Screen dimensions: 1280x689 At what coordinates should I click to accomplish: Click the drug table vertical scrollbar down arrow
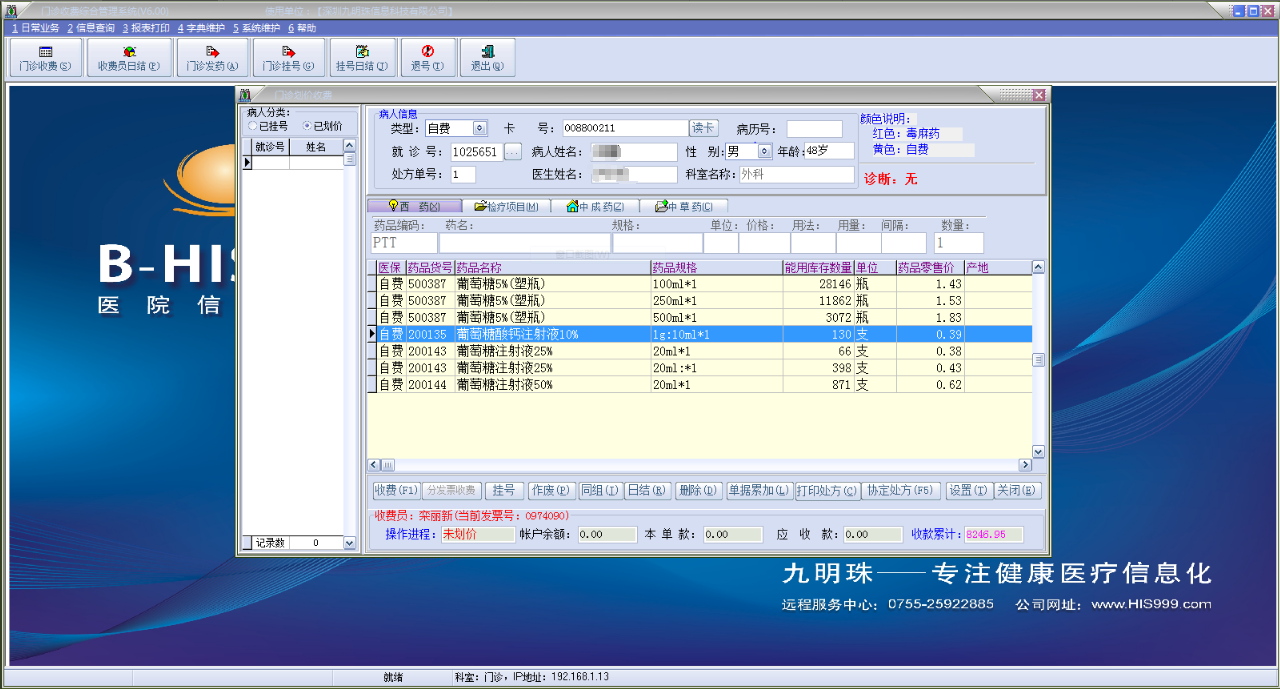coord(1038,452)
